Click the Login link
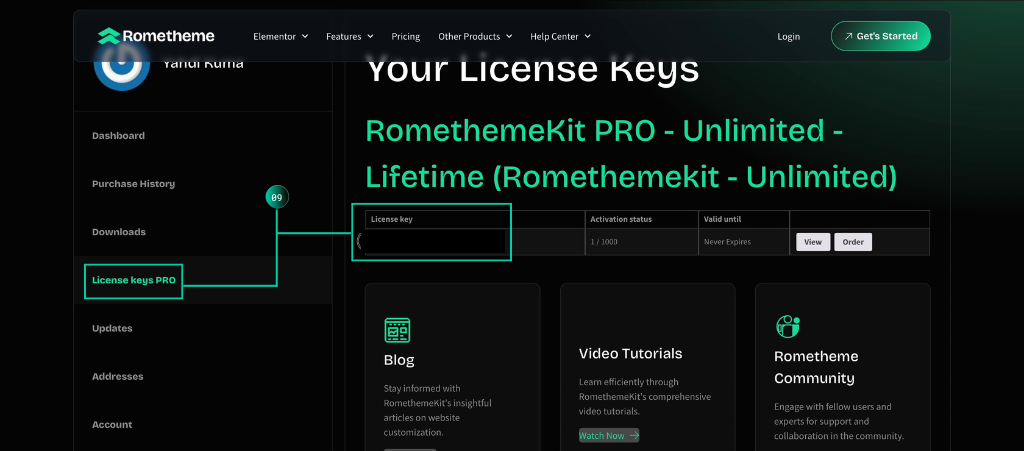The height and width of the screenshot is (451, 1024). point(788,37)
